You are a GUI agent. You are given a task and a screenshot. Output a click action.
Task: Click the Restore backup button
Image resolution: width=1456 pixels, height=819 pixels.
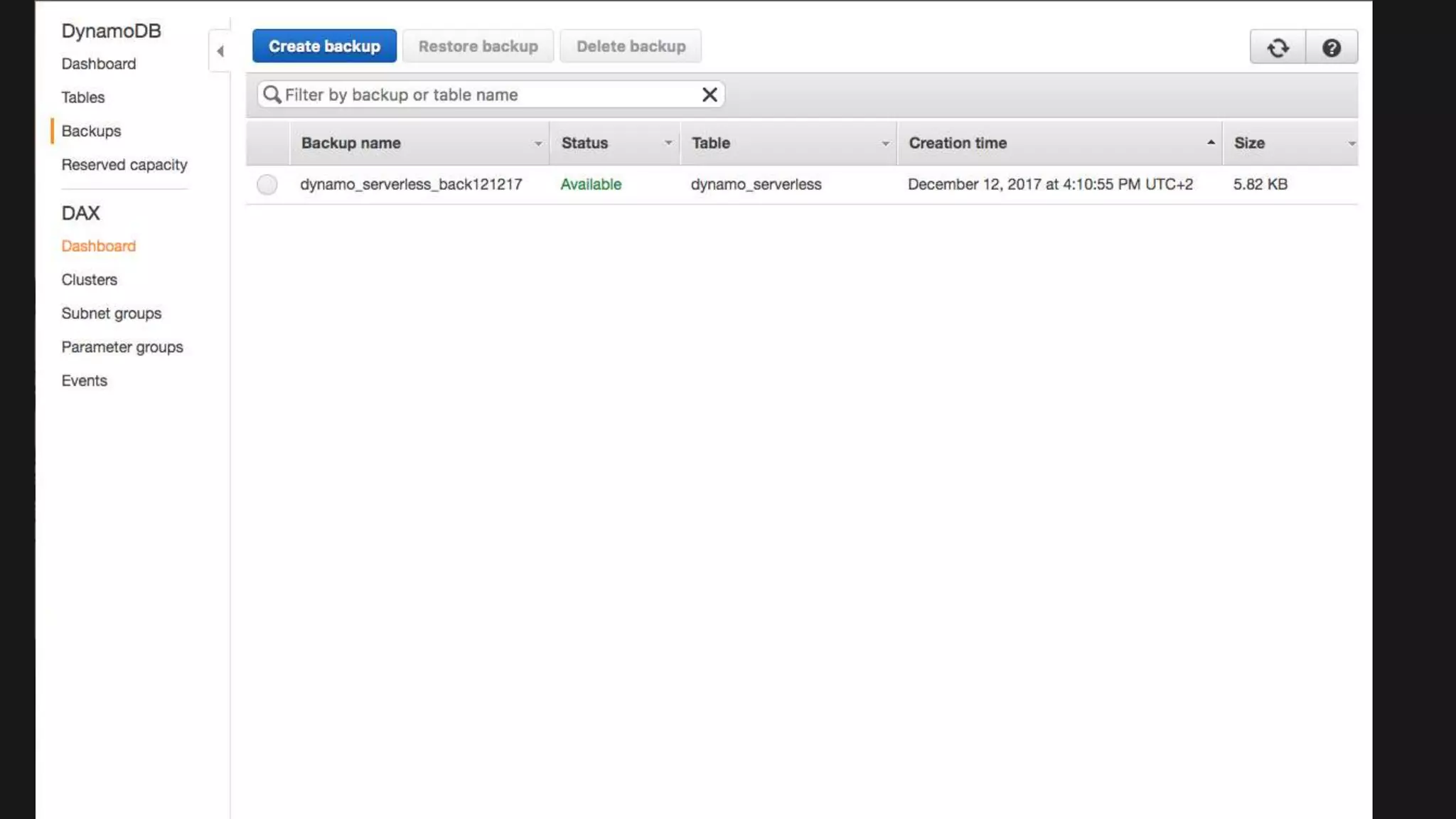click(478, 46)
